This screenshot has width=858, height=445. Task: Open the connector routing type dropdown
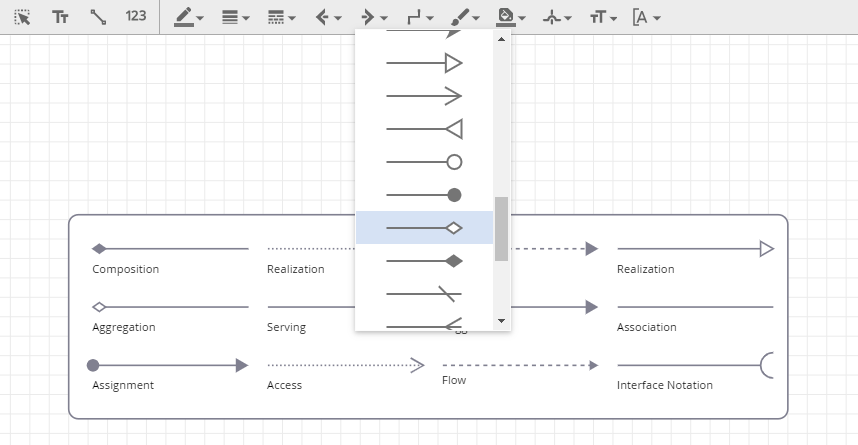[421, 17]
